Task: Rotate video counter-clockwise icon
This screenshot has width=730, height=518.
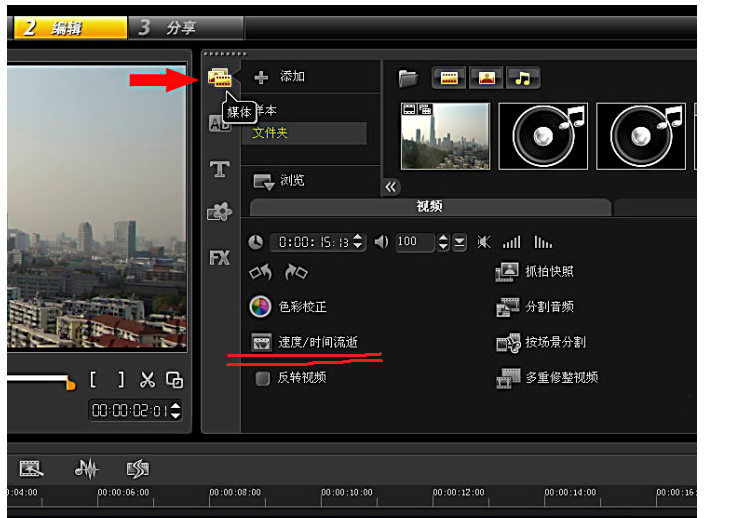Action: (260, 272)
